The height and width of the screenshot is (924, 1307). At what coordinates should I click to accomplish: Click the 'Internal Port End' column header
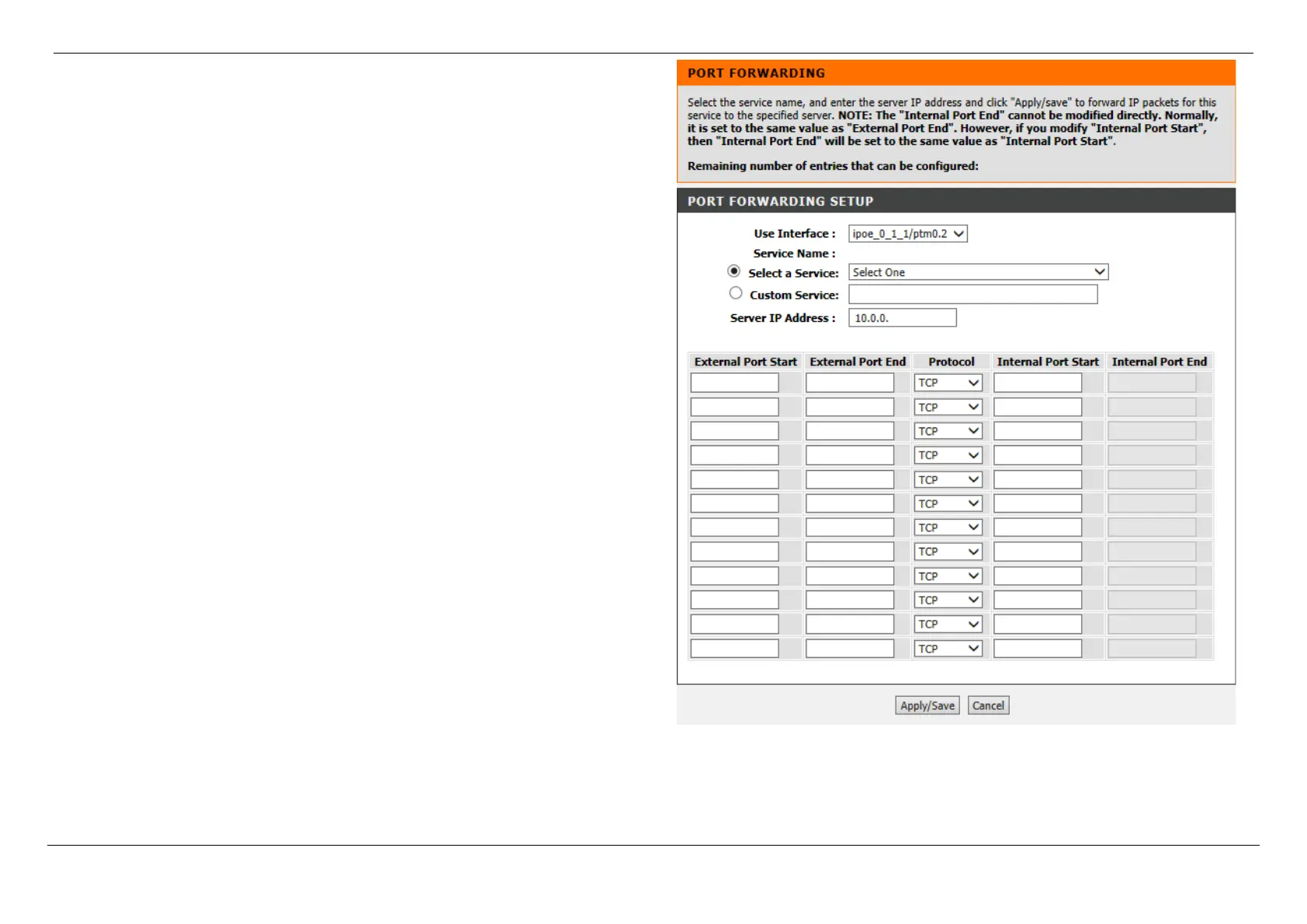1160,362
